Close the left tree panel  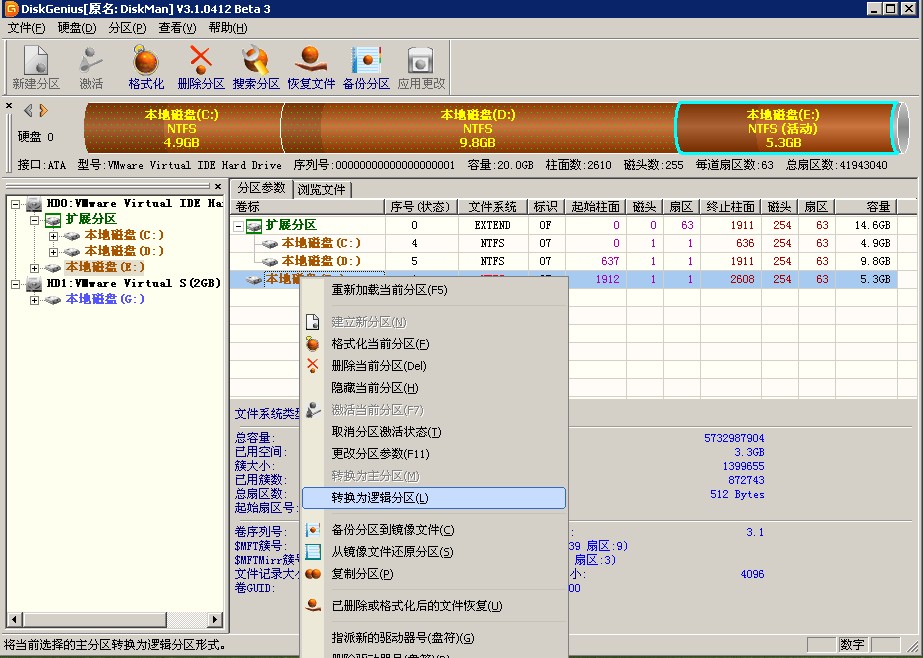coord(218,187)
